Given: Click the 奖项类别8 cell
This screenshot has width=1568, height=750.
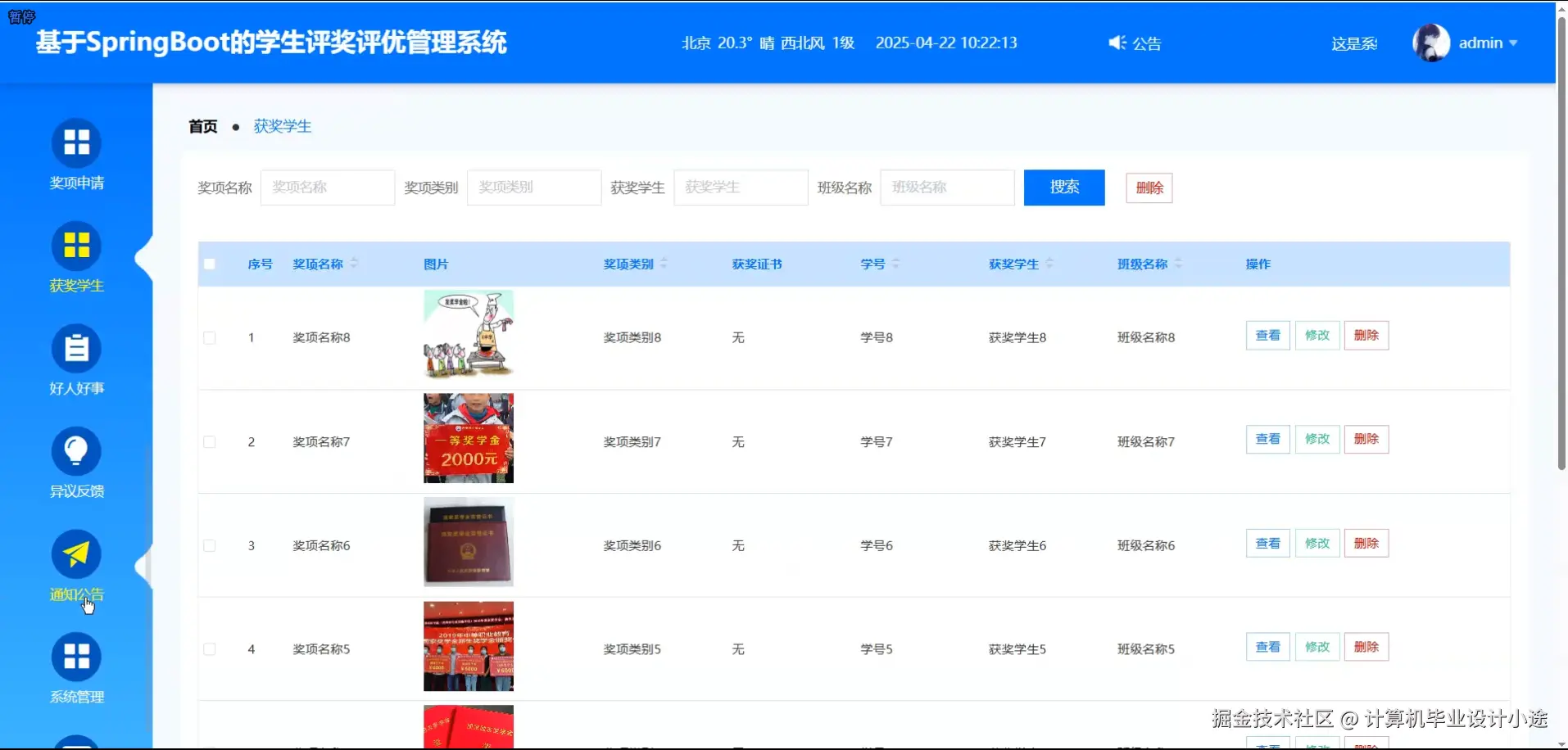Looking at the screenshot, I should pos(632,337).
